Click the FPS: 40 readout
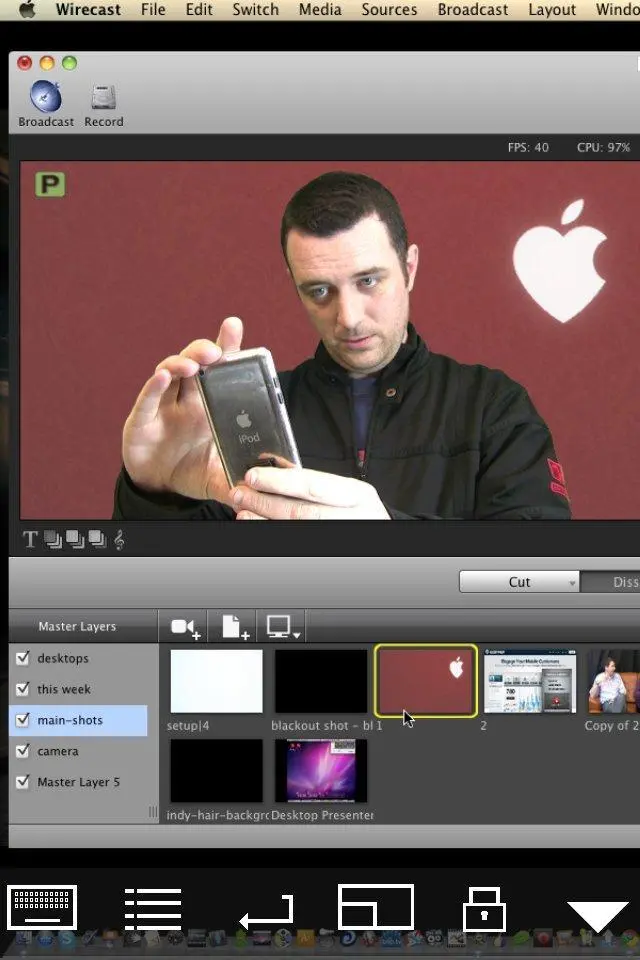The height and width of the screenshot is (960, 640). pos(528,148)
